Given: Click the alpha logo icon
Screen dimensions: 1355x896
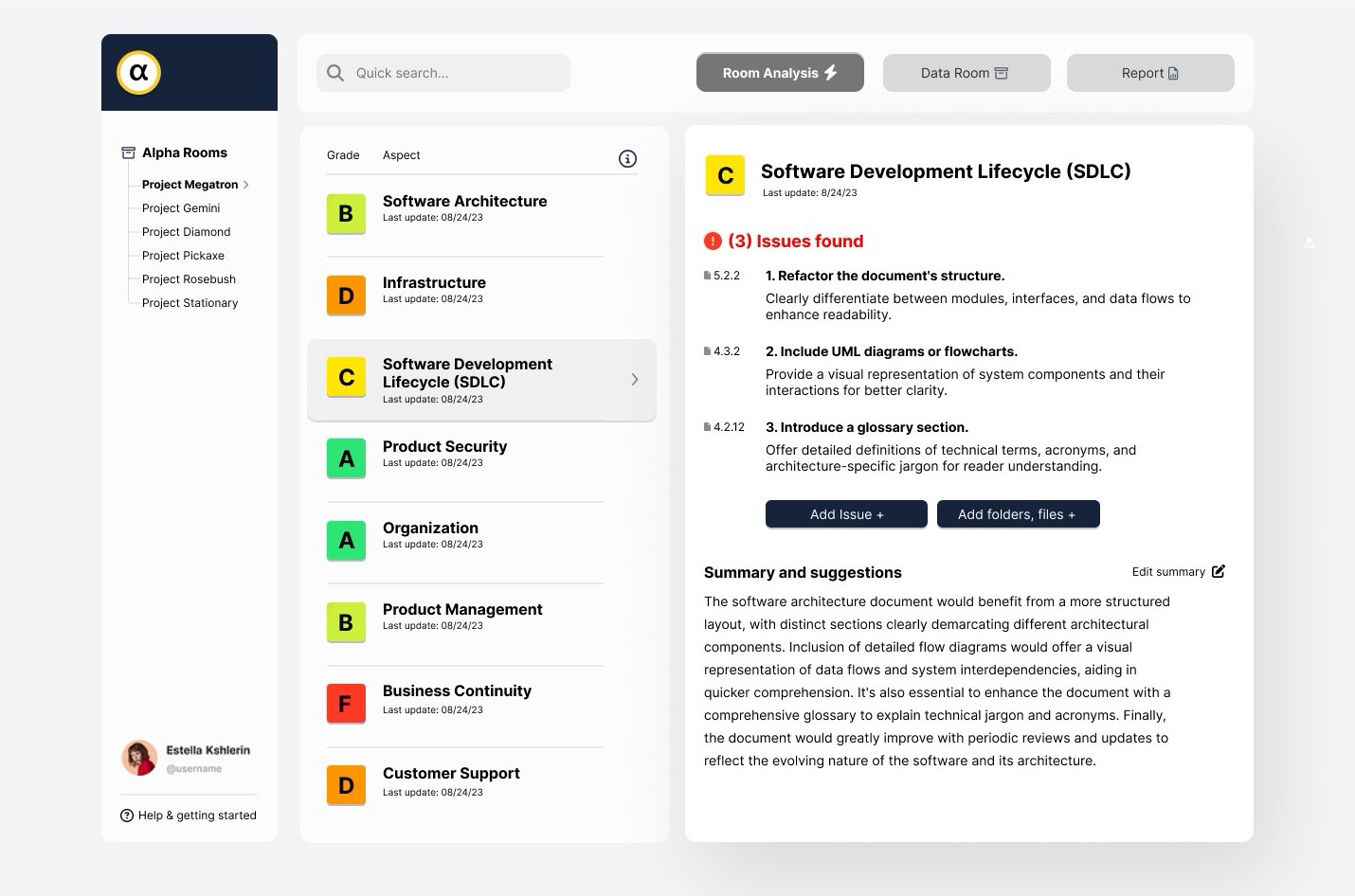Looking at the screenshot, I should (138, 73).
